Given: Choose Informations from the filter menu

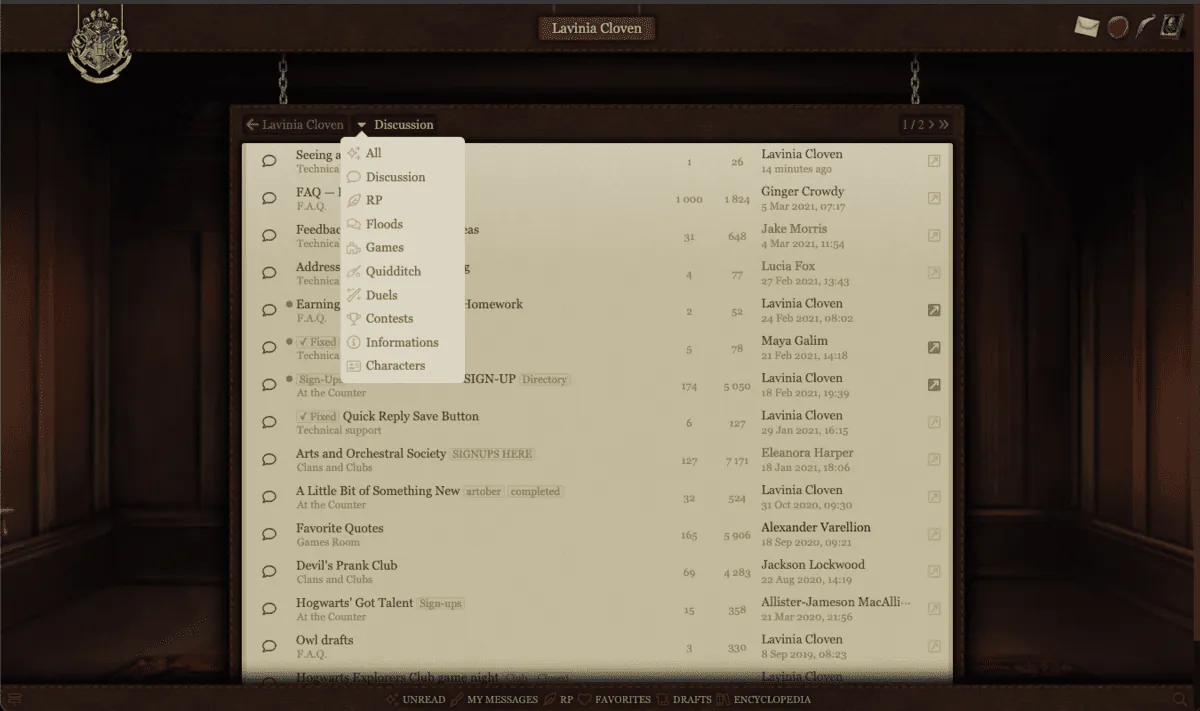Looking at the screenshot, I should (402, 342).
